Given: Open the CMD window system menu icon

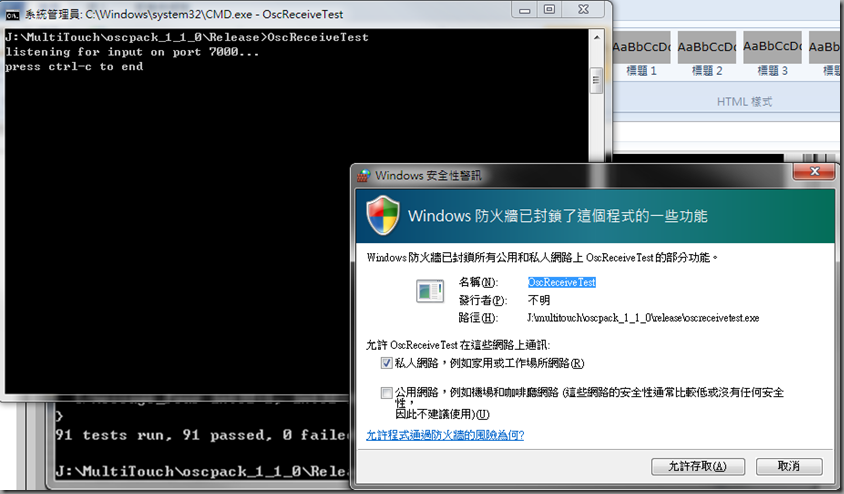Looking at the screenshot, I should 12,15.
